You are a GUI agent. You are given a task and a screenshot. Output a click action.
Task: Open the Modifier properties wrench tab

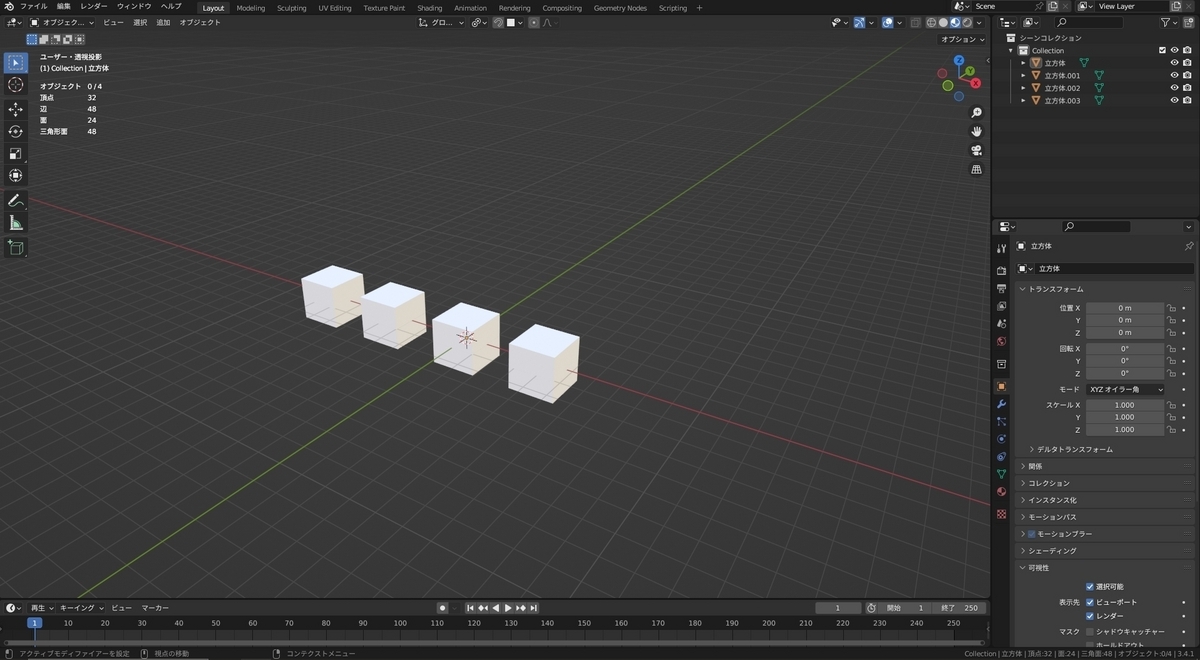point(1001,404)
